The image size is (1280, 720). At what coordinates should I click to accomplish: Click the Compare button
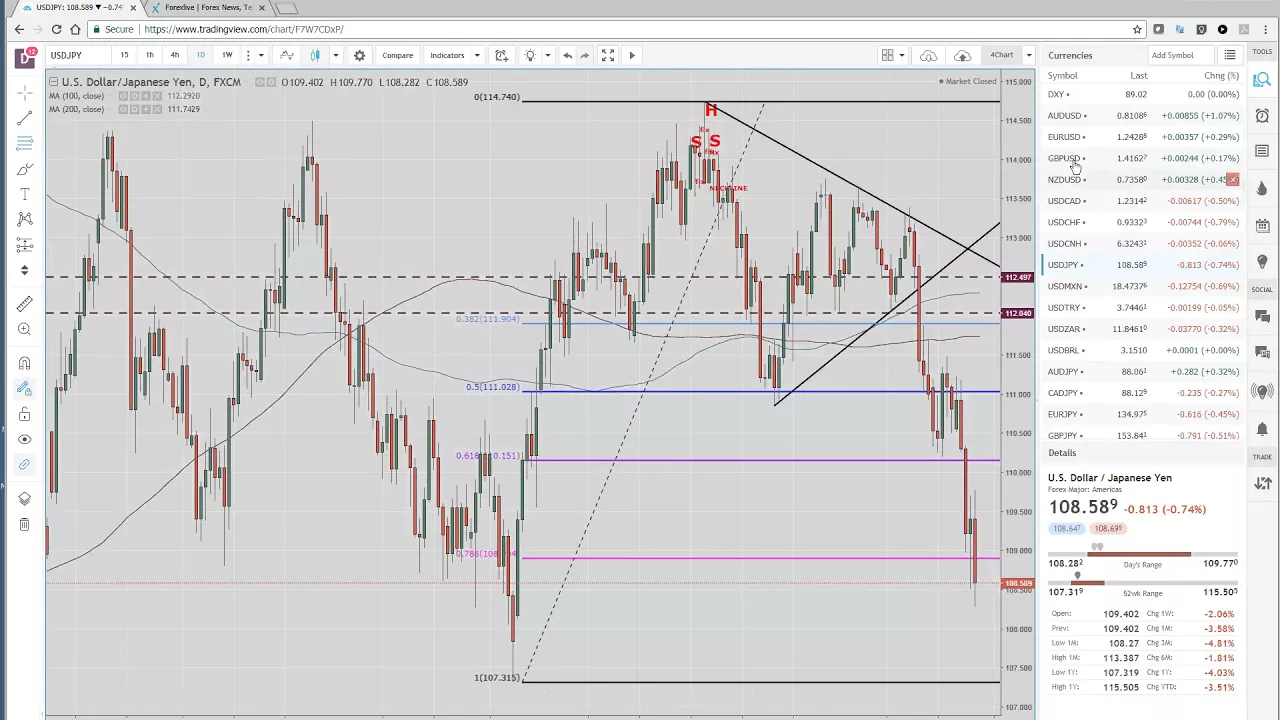pos(397,55)
